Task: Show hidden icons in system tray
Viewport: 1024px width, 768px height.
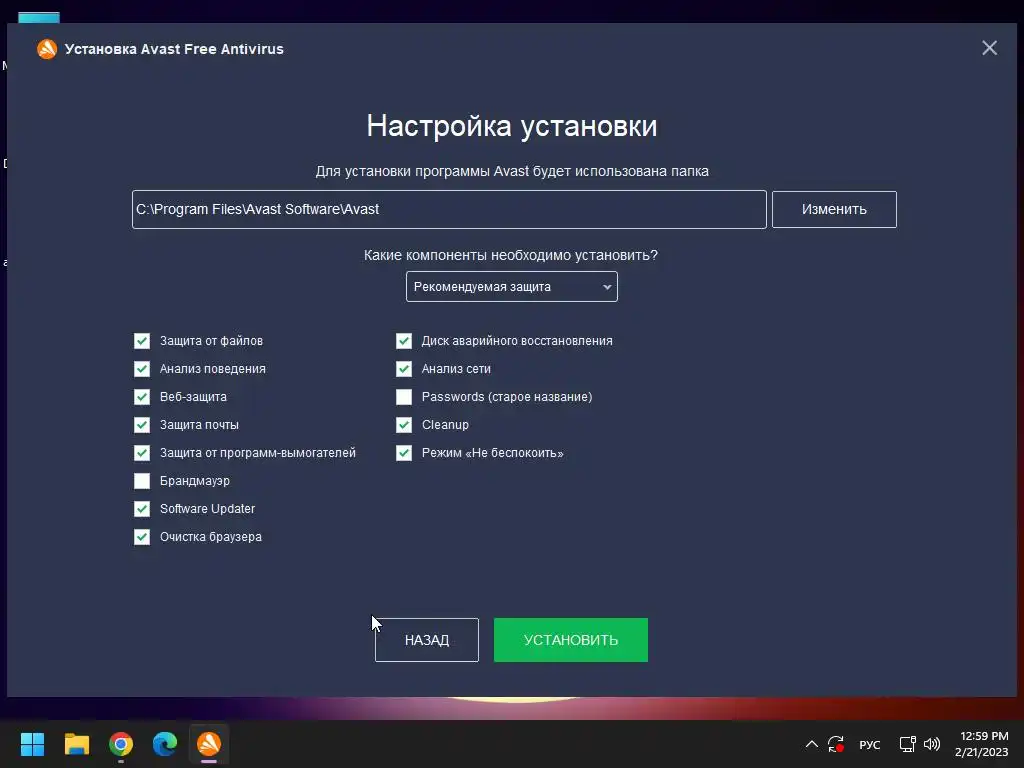Action: pos(812,744)
